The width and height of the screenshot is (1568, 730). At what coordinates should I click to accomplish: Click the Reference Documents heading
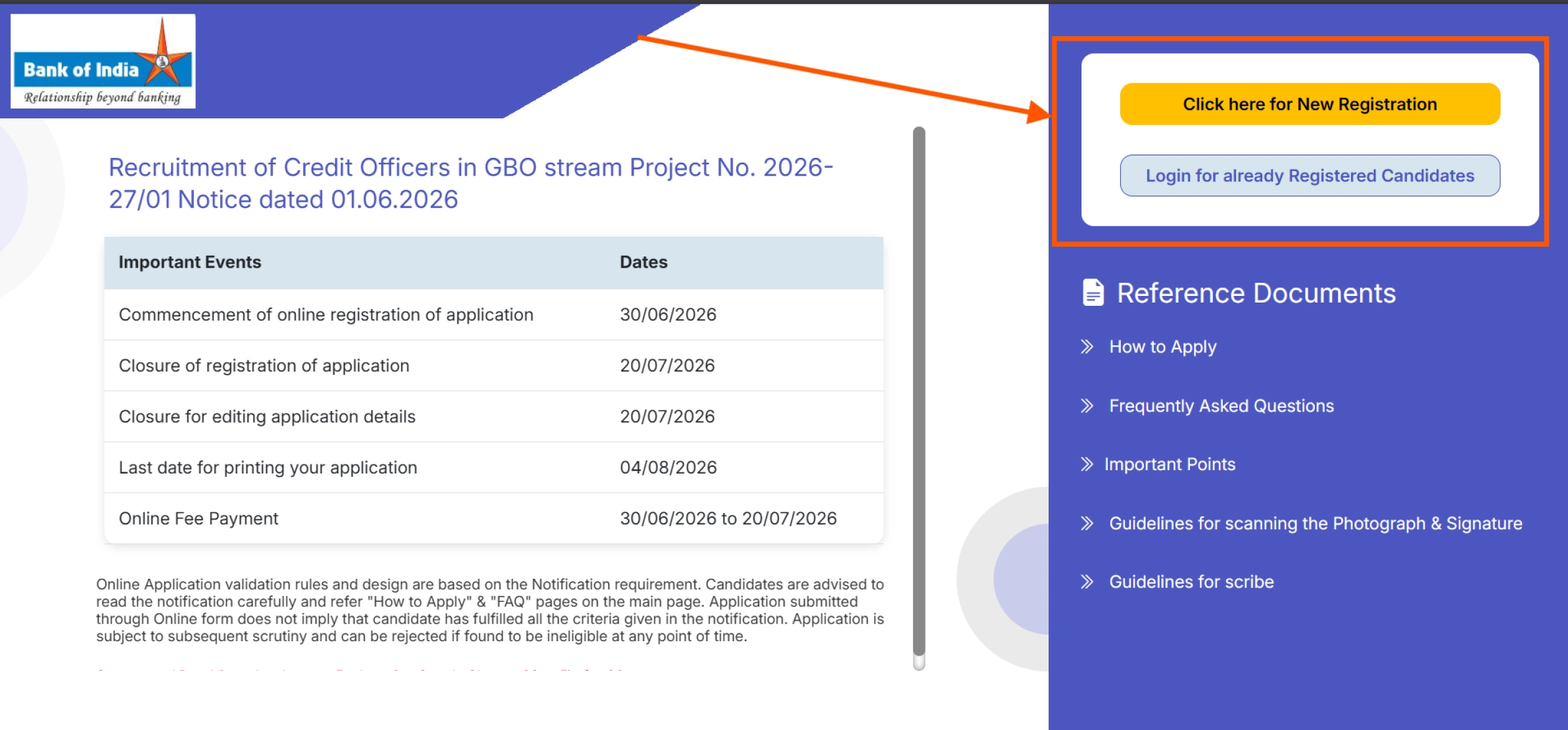(1256, 293)
